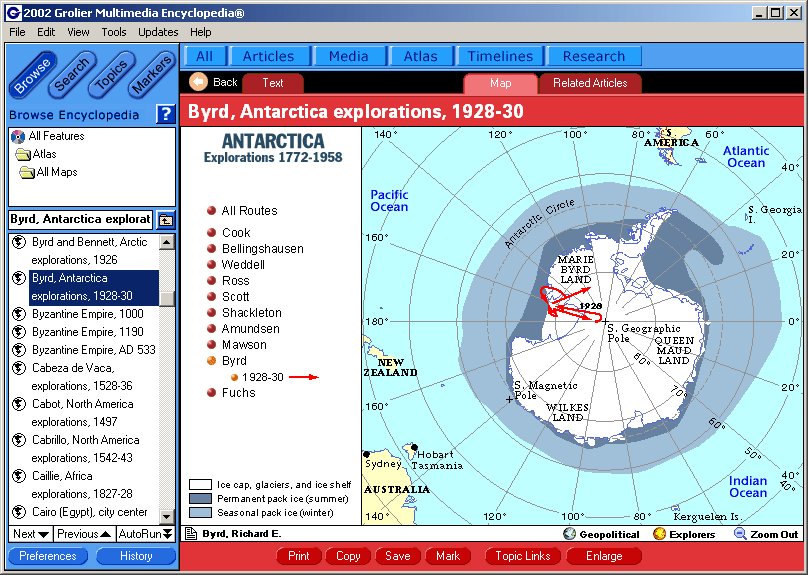Select the Ross route bullet

(211, 280)
